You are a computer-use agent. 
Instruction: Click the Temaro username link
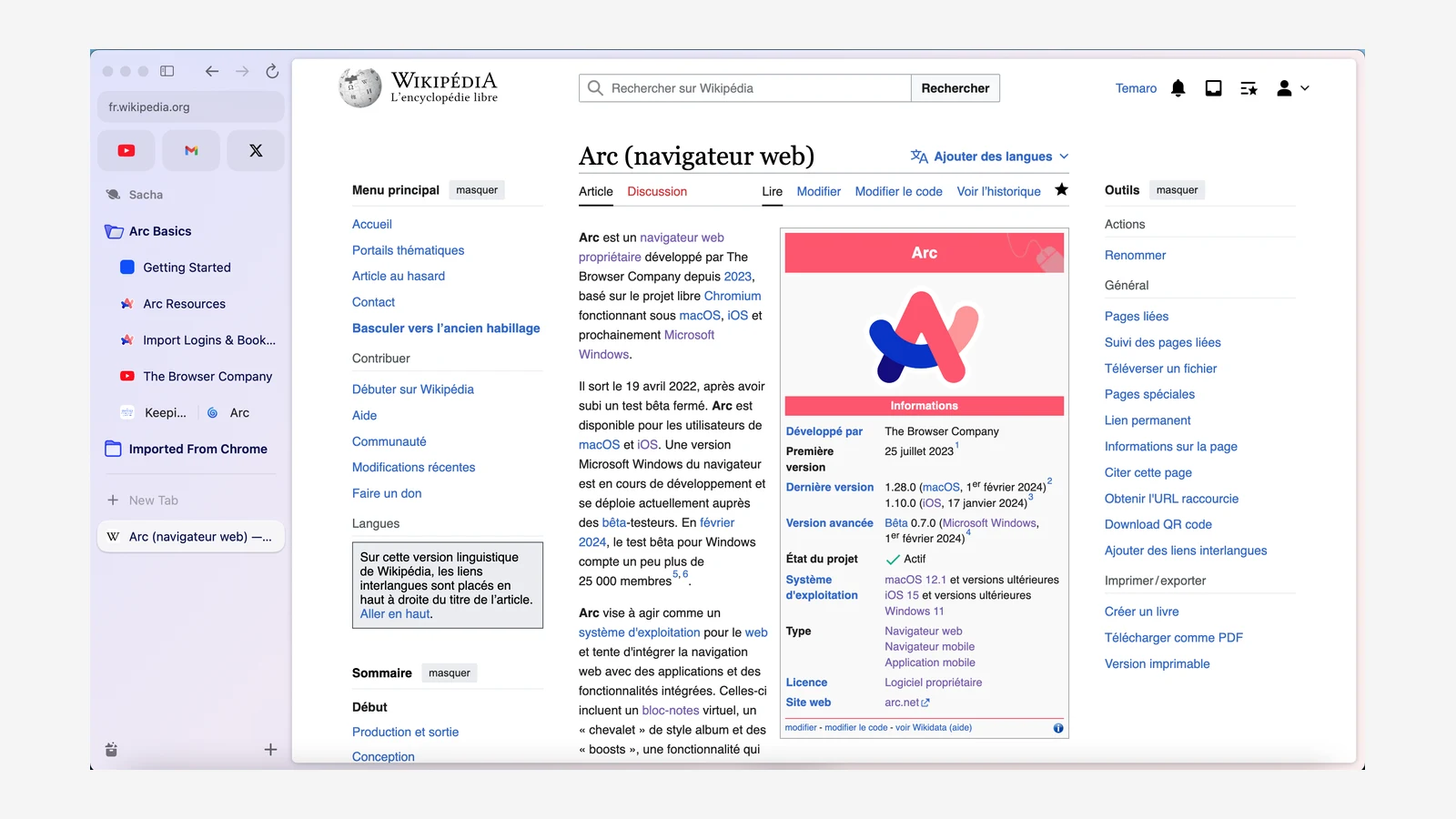pyautogui.click(x=1137, y=88)
